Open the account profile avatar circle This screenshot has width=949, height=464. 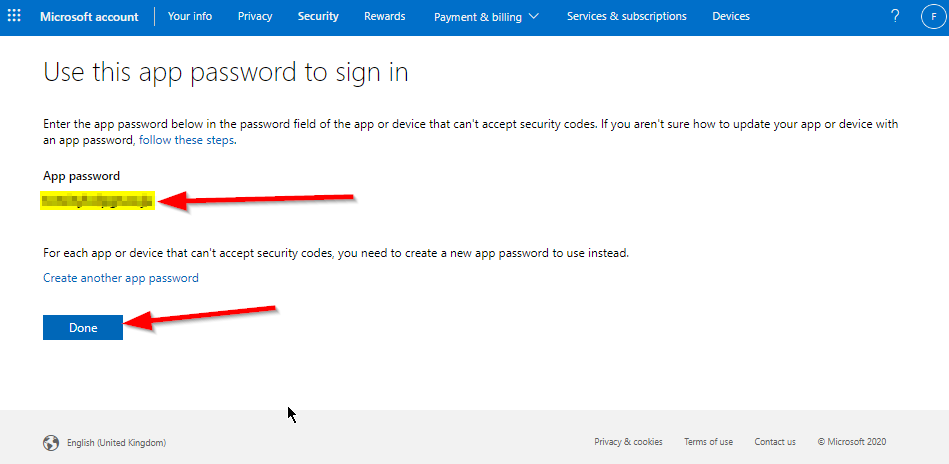coord(933,16)
